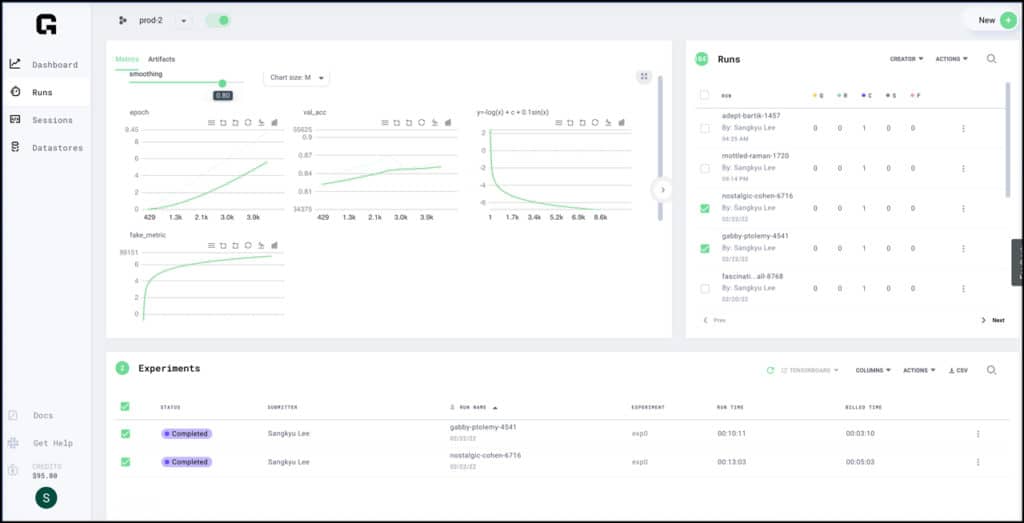
Task: Open kebab menu for nostalgic-cohen-6716 experiment
Action: pyautogui.click(x=978, y=462)
